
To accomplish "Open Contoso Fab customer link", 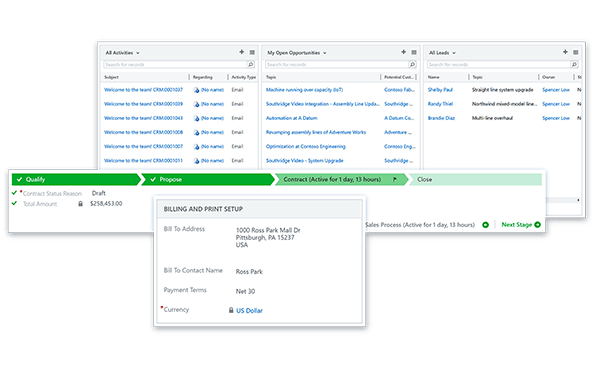I will coord(399,90).
